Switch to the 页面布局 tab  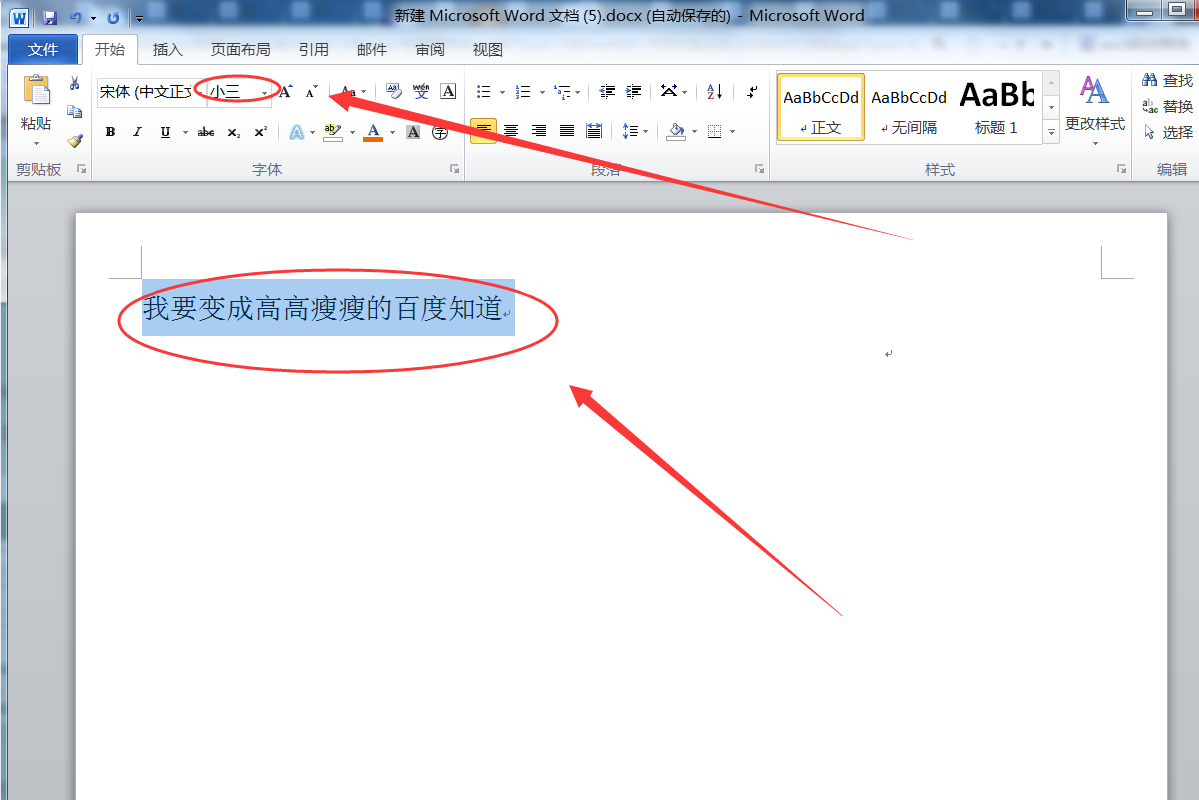coord(241,50)
